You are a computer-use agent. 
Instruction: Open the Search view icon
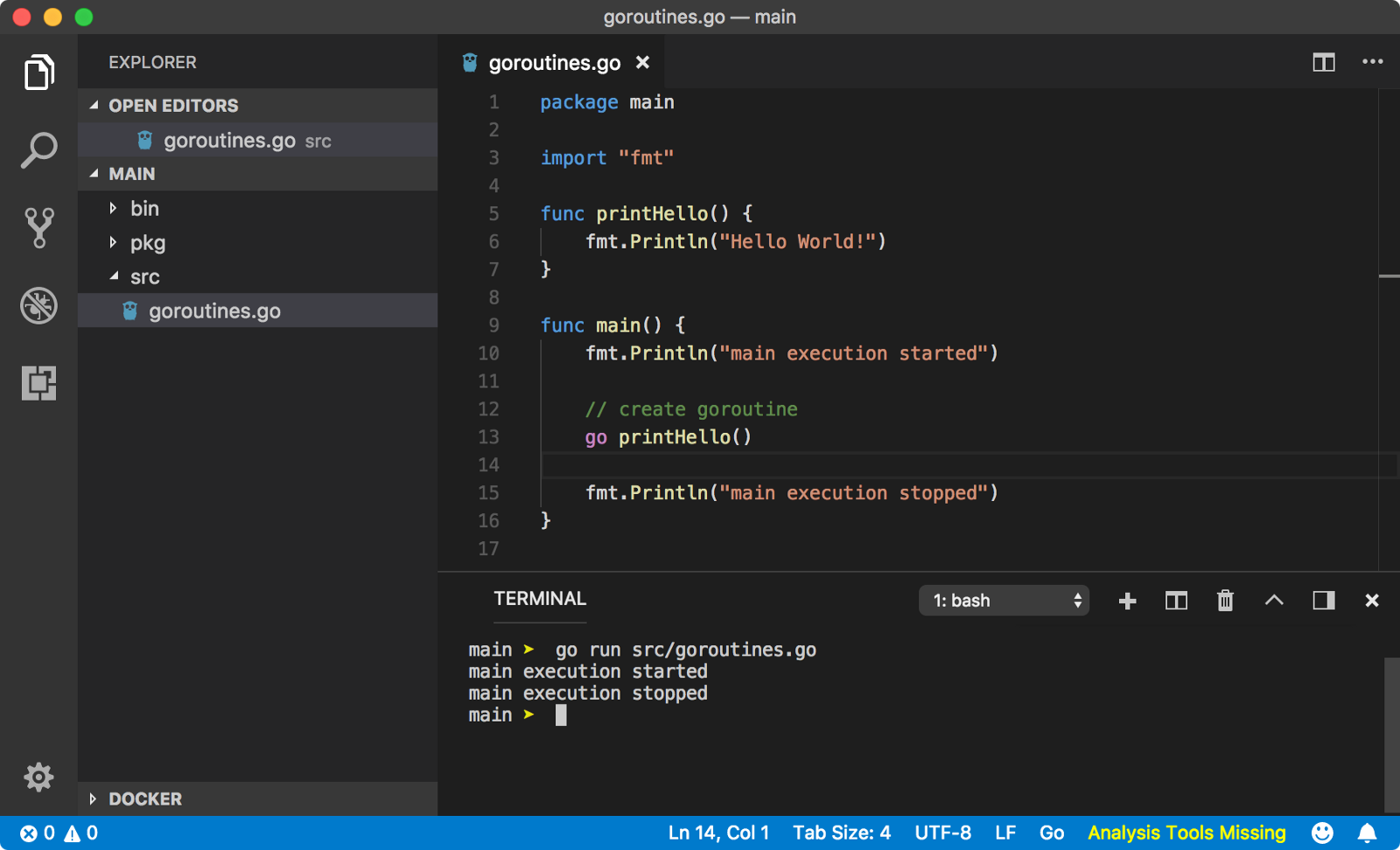click(x=39, y=150)
